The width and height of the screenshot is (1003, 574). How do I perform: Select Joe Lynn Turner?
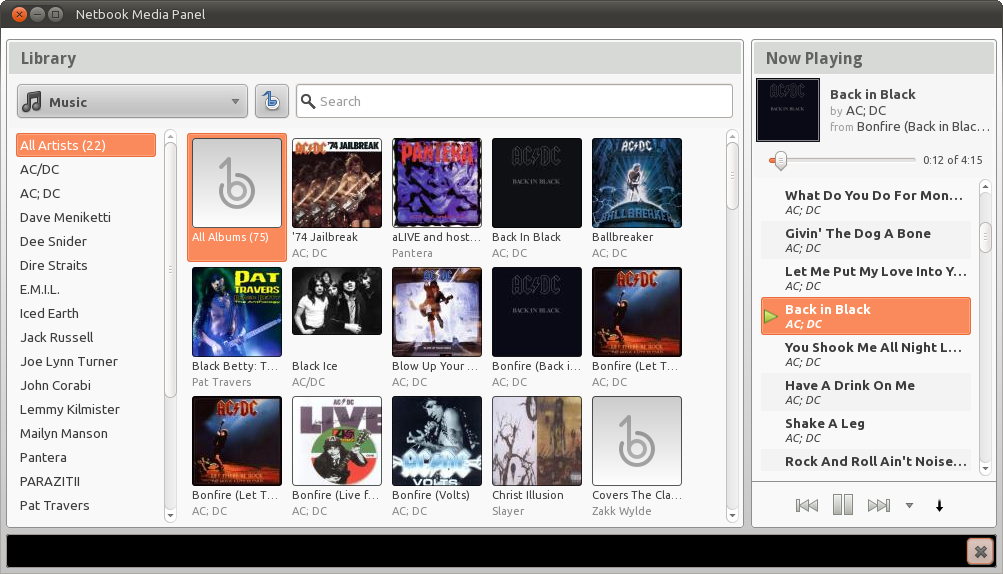tap(86, 362)
